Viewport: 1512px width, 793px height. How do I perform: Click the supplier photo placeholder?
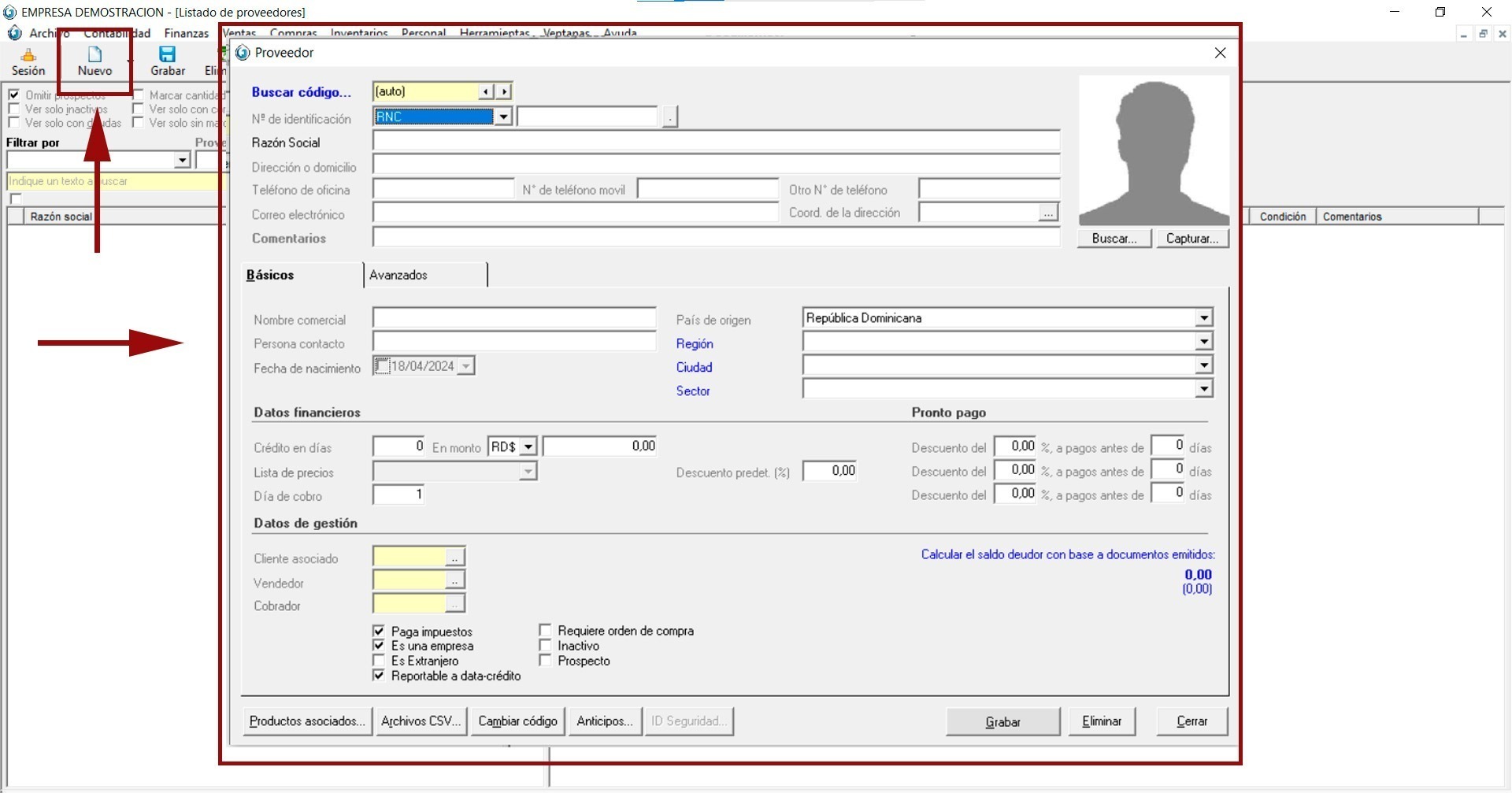[x=1154, y=150]
